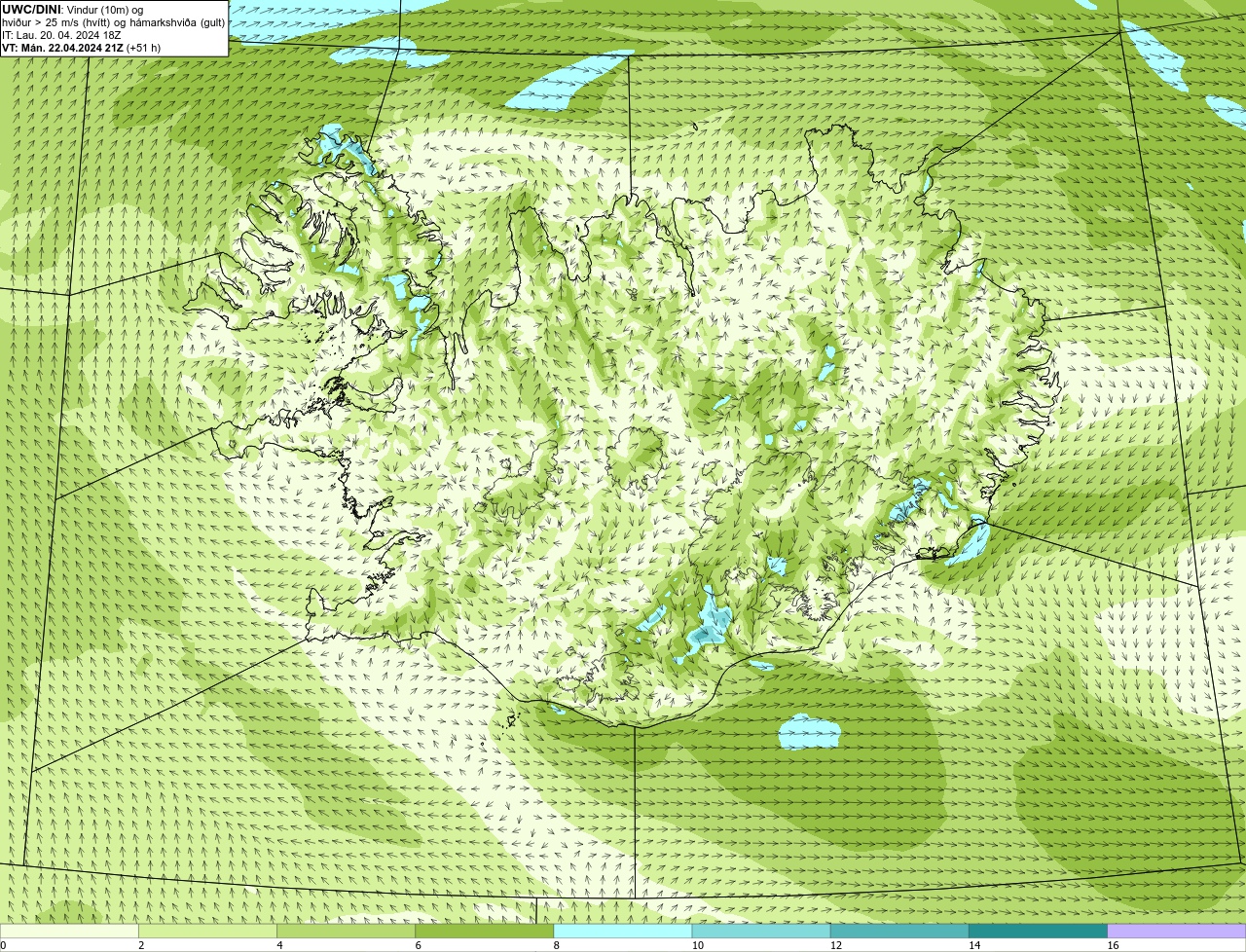Viewport: 1246px width, 952px height.
Task: Click the initial time "IT: Lau. 20. 04. 2024 18Z"
Action: pos(61,35)
